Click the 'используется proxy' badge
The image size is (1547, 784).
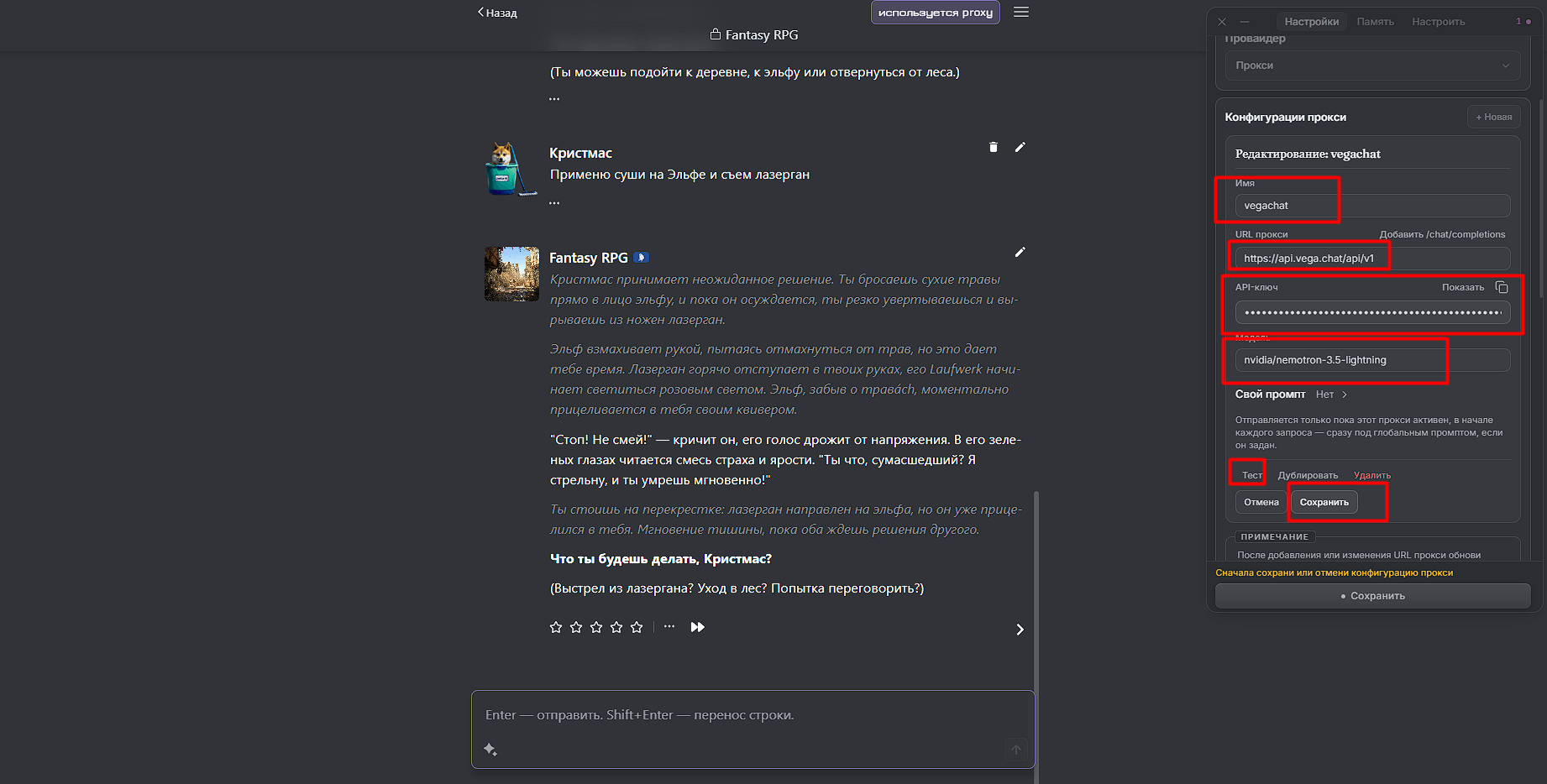click(x=936, y=13)
